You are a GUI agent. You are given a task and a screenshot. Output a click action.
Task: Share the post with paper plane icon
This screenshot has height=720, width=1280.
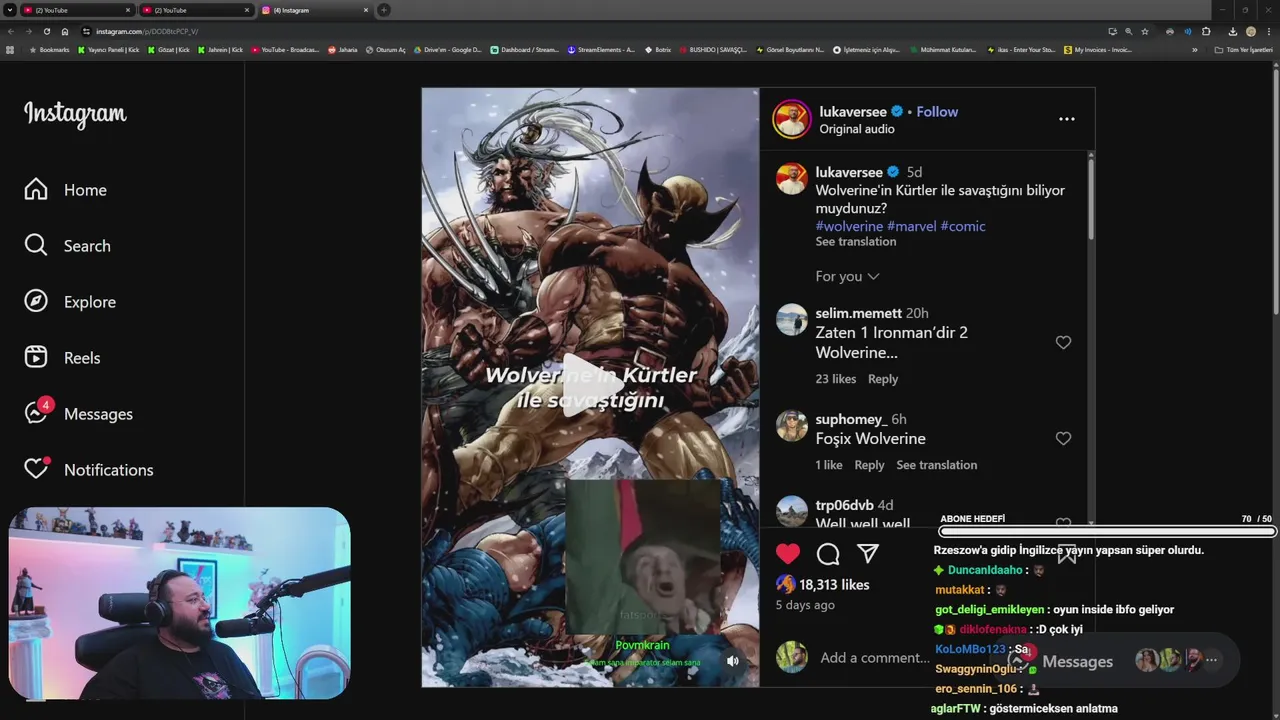click(868, 554)
